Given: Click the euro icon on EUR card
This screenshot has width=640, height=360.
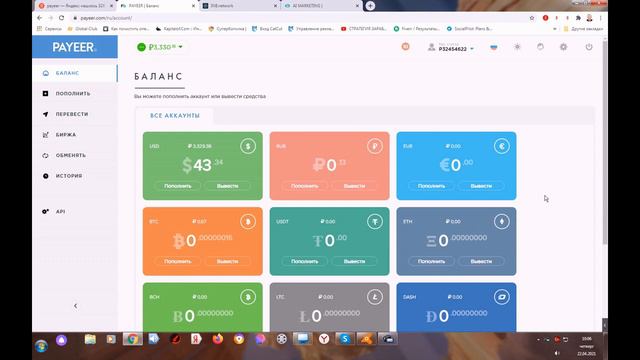Looking at the screenshot, I should click(x=502, y=146).
